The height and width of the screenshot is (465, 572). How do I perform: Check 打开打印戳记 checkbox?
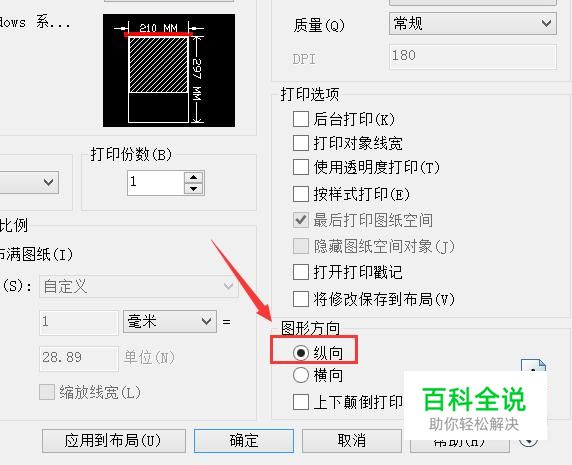[x=301, y=272]
